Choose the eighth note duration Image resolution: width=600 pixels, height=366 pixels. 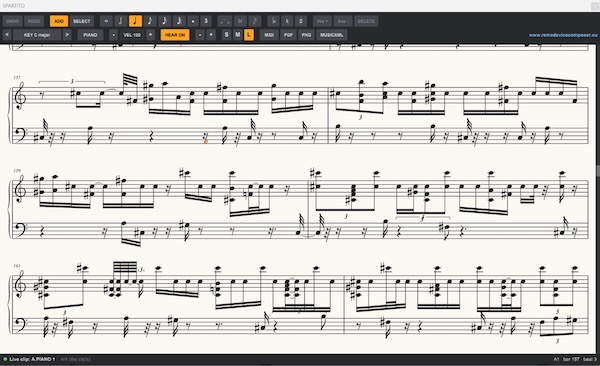coord(150,21)
